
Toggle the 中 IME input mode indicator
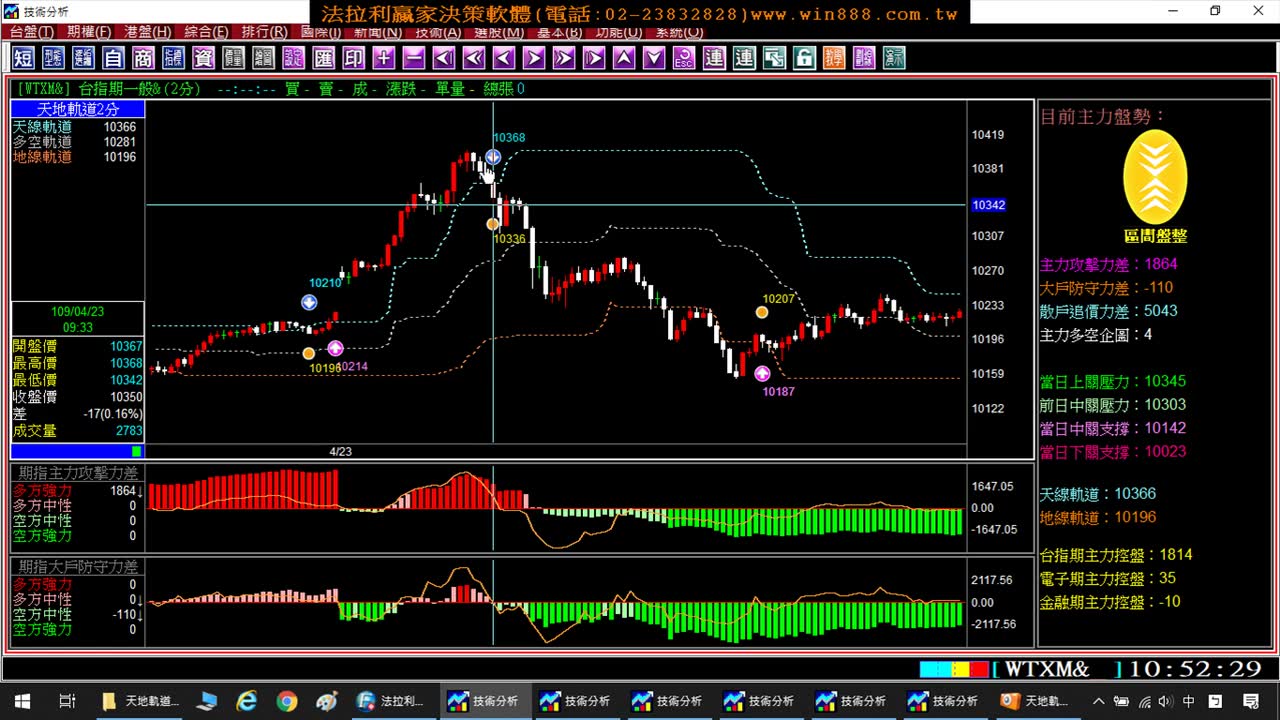[x=1189, y=701]
